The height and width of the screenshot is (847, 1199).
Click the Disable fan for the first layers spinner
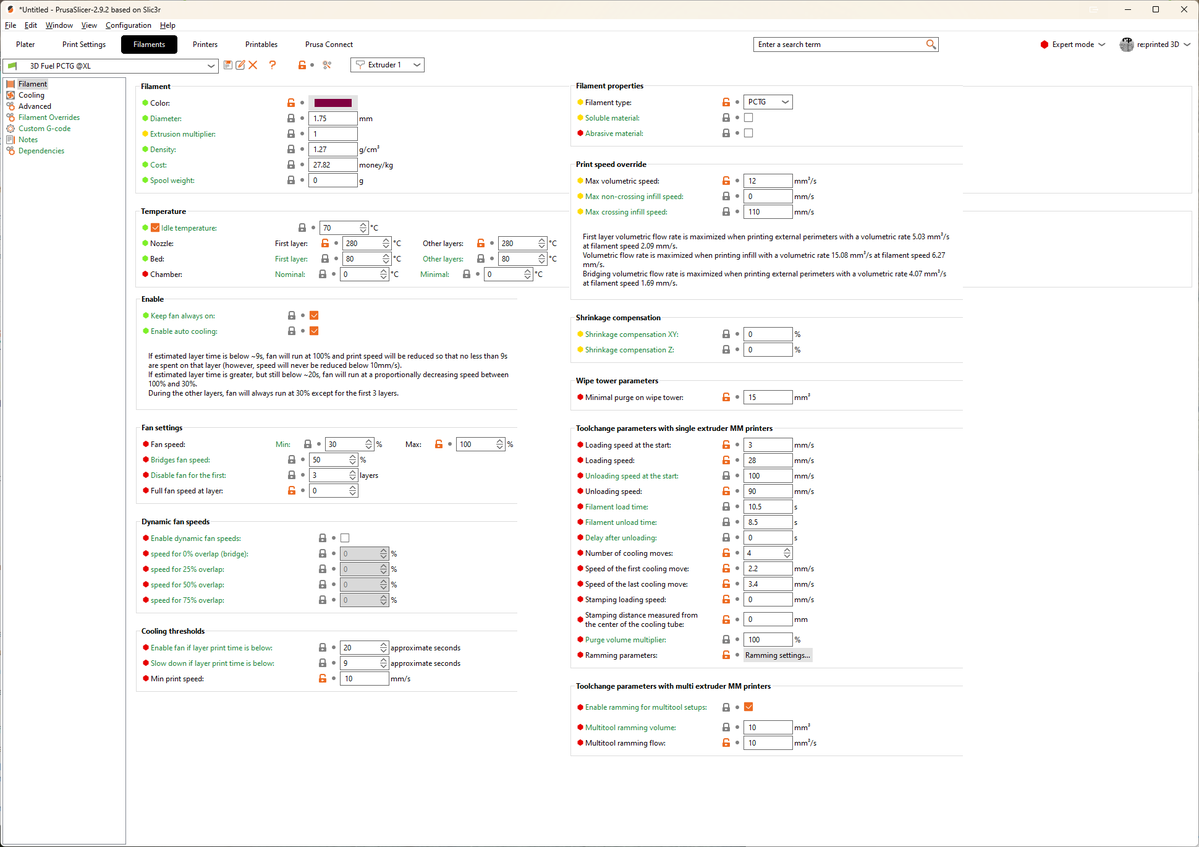353,475
